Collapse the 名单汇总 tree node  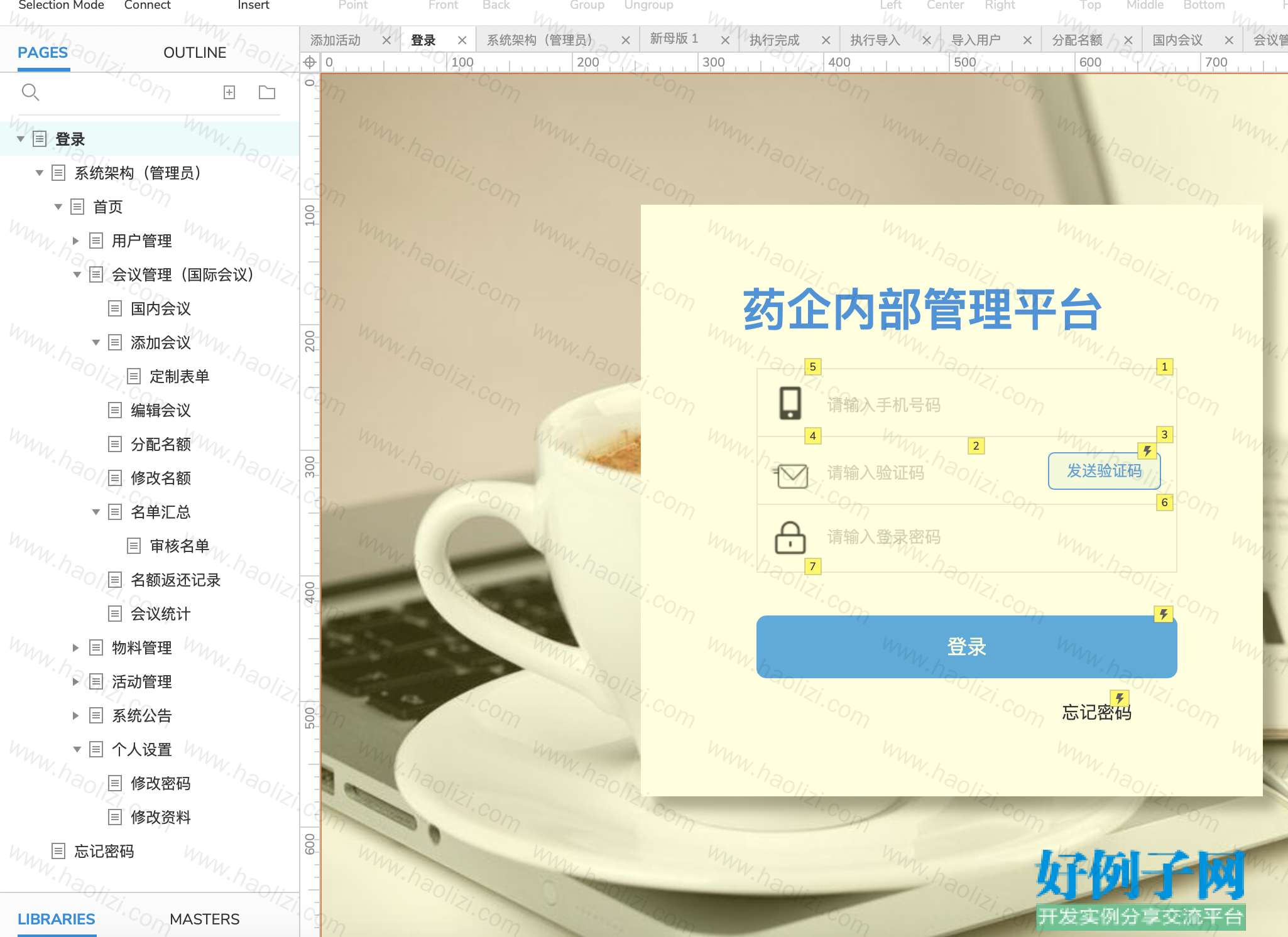pyautogui.click(x=96, y=512)
